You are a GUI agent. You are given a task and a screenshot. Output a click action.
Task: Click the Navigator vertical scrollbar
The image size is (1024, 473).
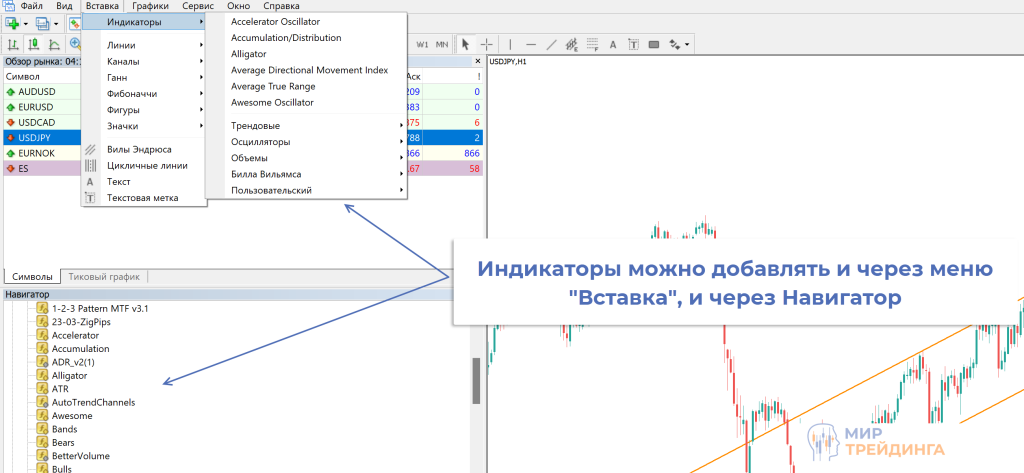point(477,380)
